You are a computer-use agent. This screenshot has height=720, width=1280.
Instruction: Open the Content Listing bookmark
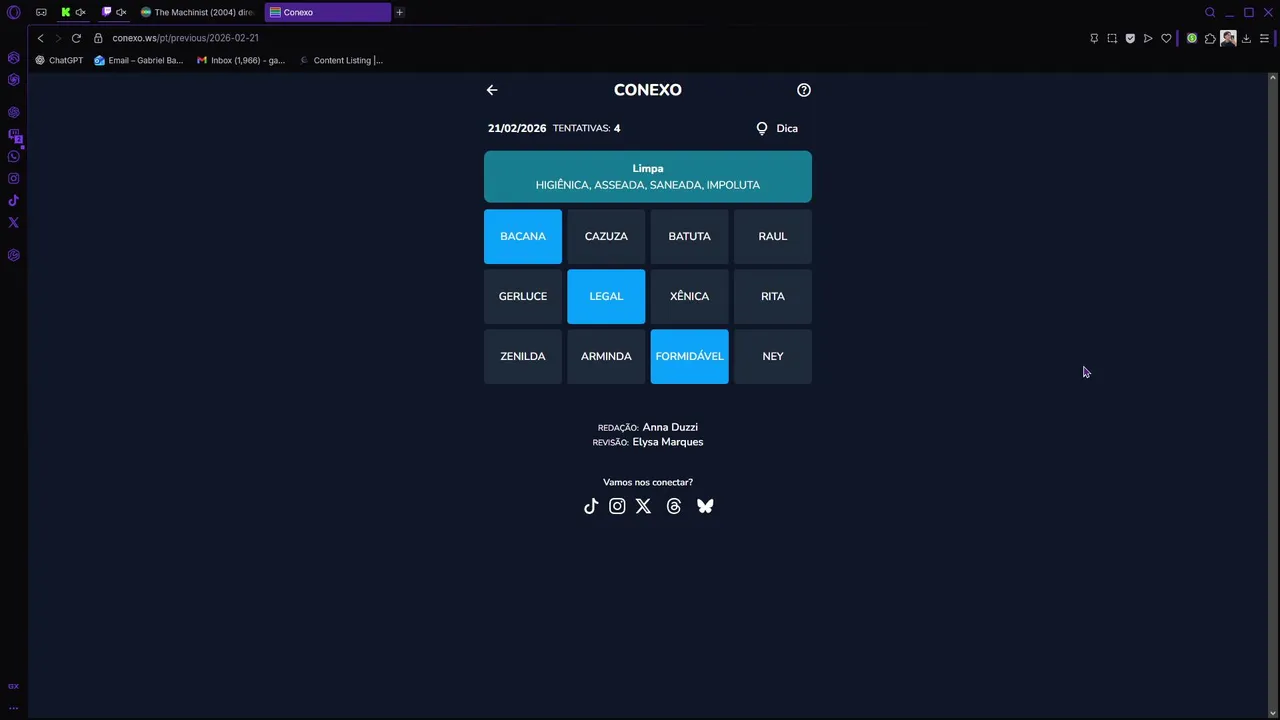coord(341,60)
